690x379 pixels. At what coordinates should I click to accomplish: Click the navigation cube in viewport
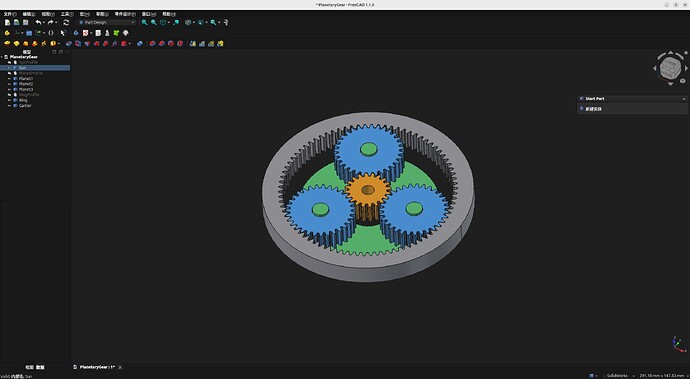tap(670, 68)
